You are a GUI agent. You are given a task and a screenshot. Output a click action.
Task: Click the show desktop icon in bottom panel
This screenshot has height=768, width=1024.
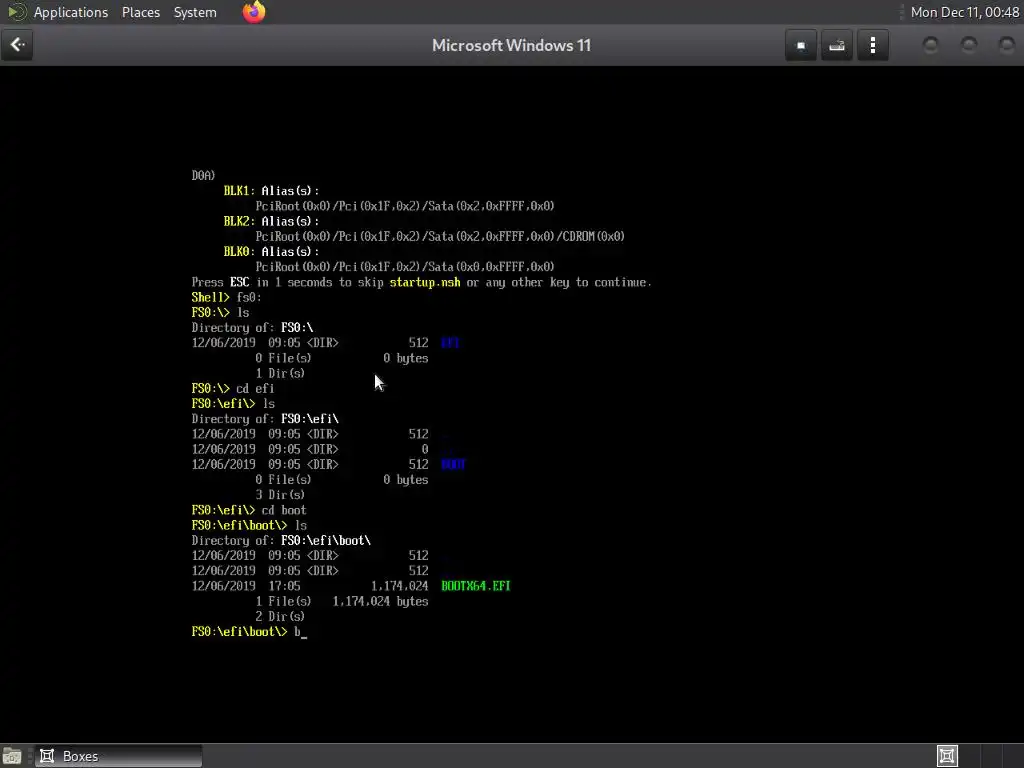(x=12, y=756)
